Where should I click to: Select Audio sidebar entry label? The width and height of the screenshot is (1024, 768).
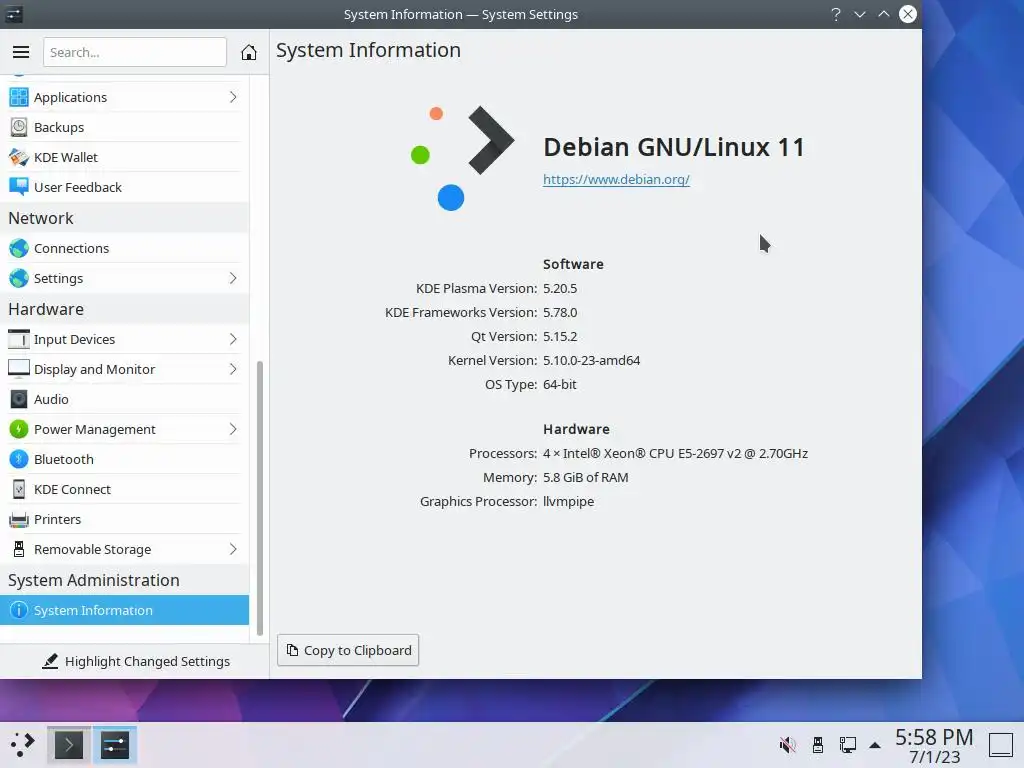(x=51, y=400)
